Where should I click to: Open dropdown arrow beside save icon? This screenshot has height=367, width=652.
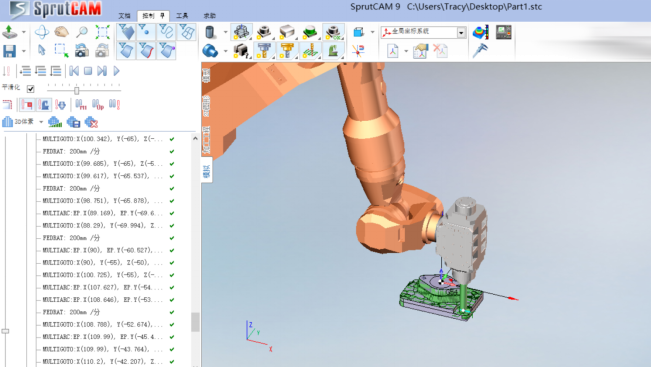24,51
